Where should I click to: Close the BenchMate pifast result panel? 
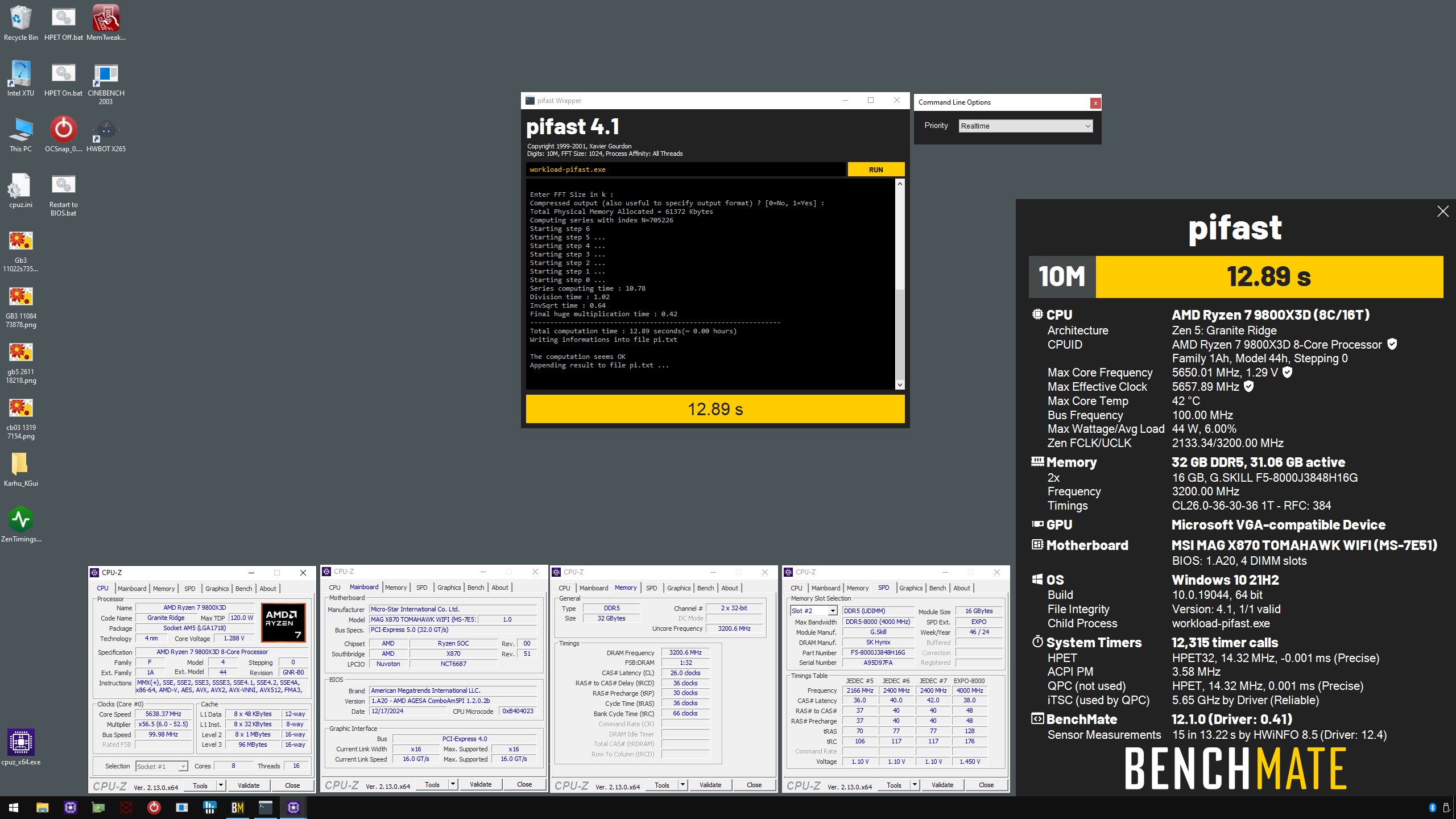point(1443,212)
